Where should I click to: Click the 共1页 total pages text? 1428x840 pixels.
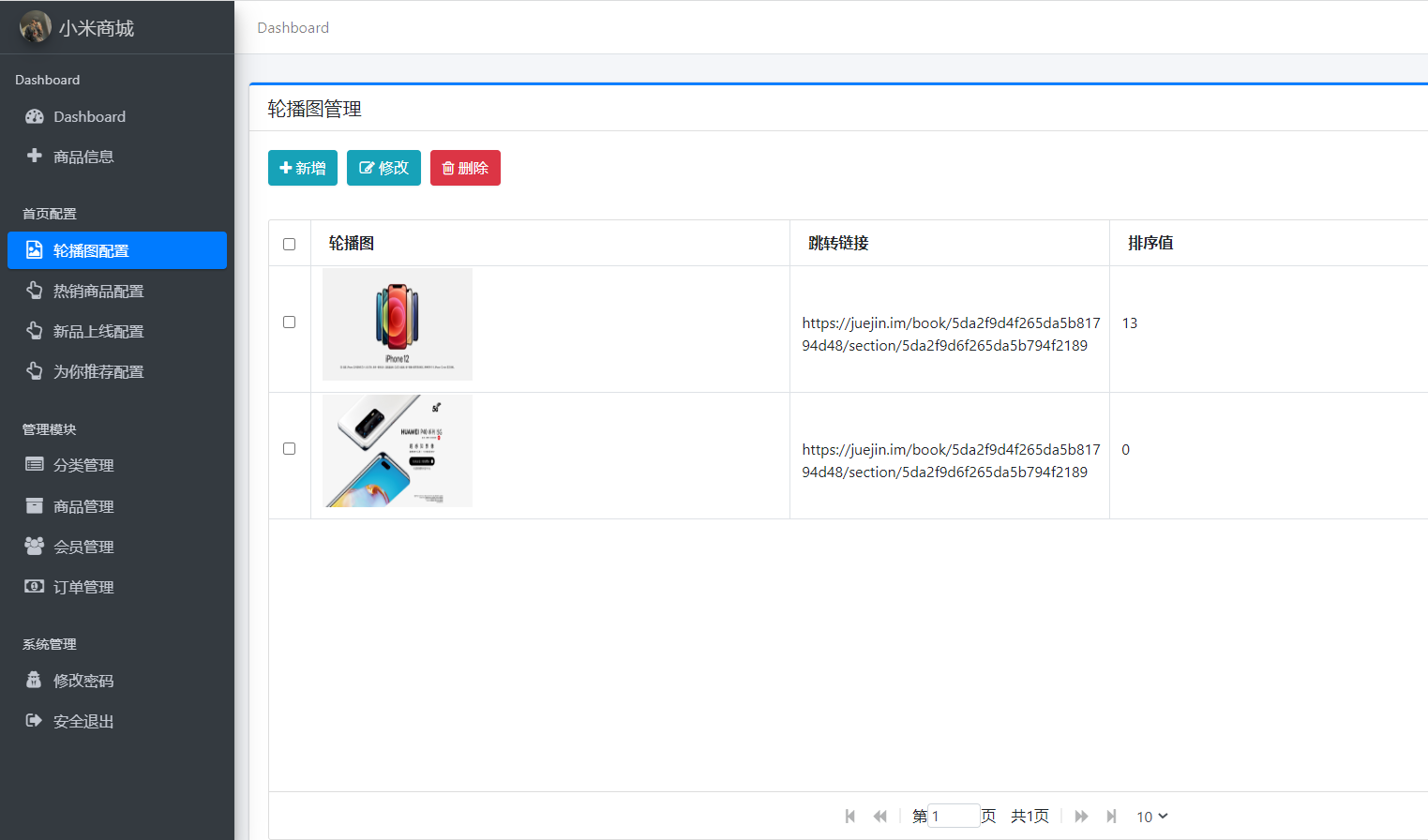pyautogui.click(x=1030, y=817)
